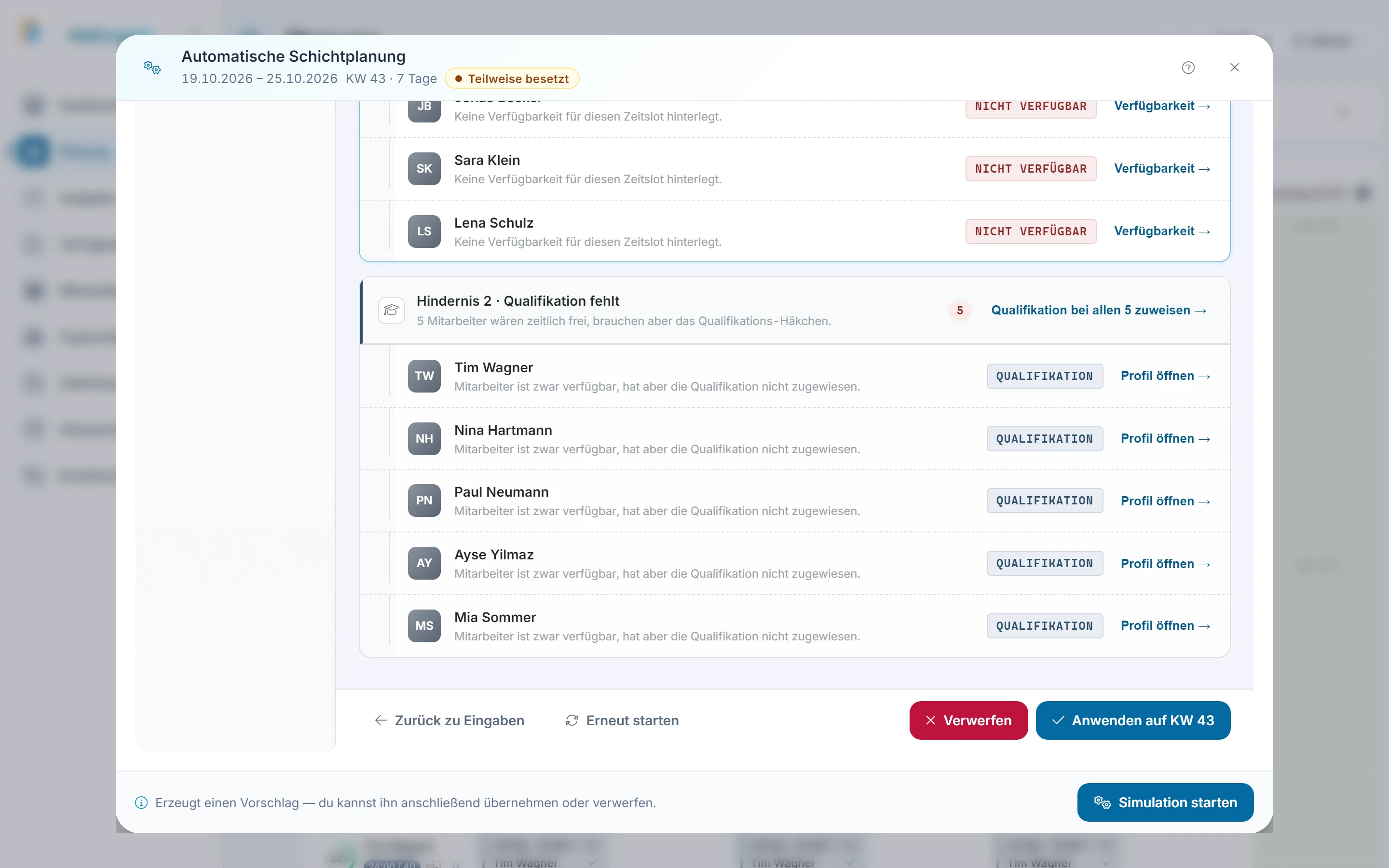Image resolution: width=1389 pixels, height=868 pixels.
Task: Click NICHT VERFÜGBAR badge for Lena Schulz
Action: click(x=1031, y=231)
